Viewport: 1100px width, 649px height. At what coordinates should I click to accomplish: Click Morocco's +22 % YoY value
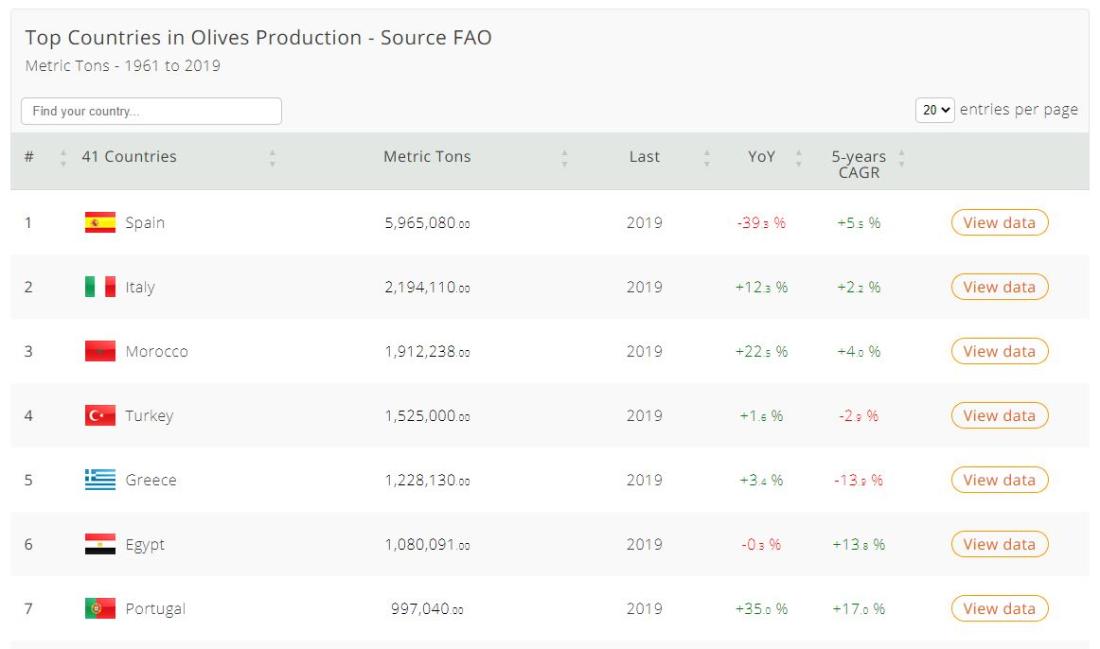(761, 352)
